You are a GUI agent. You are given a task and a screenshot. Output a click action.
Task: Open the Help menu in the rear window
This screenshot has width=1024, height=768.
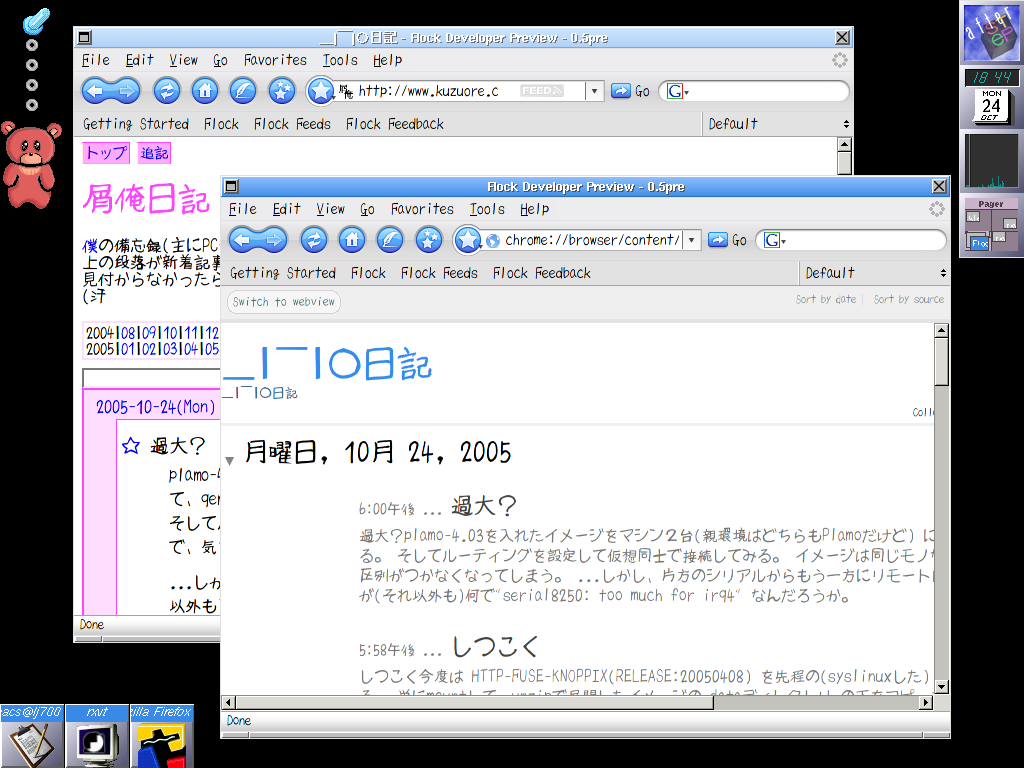click(x=387, y=60)
